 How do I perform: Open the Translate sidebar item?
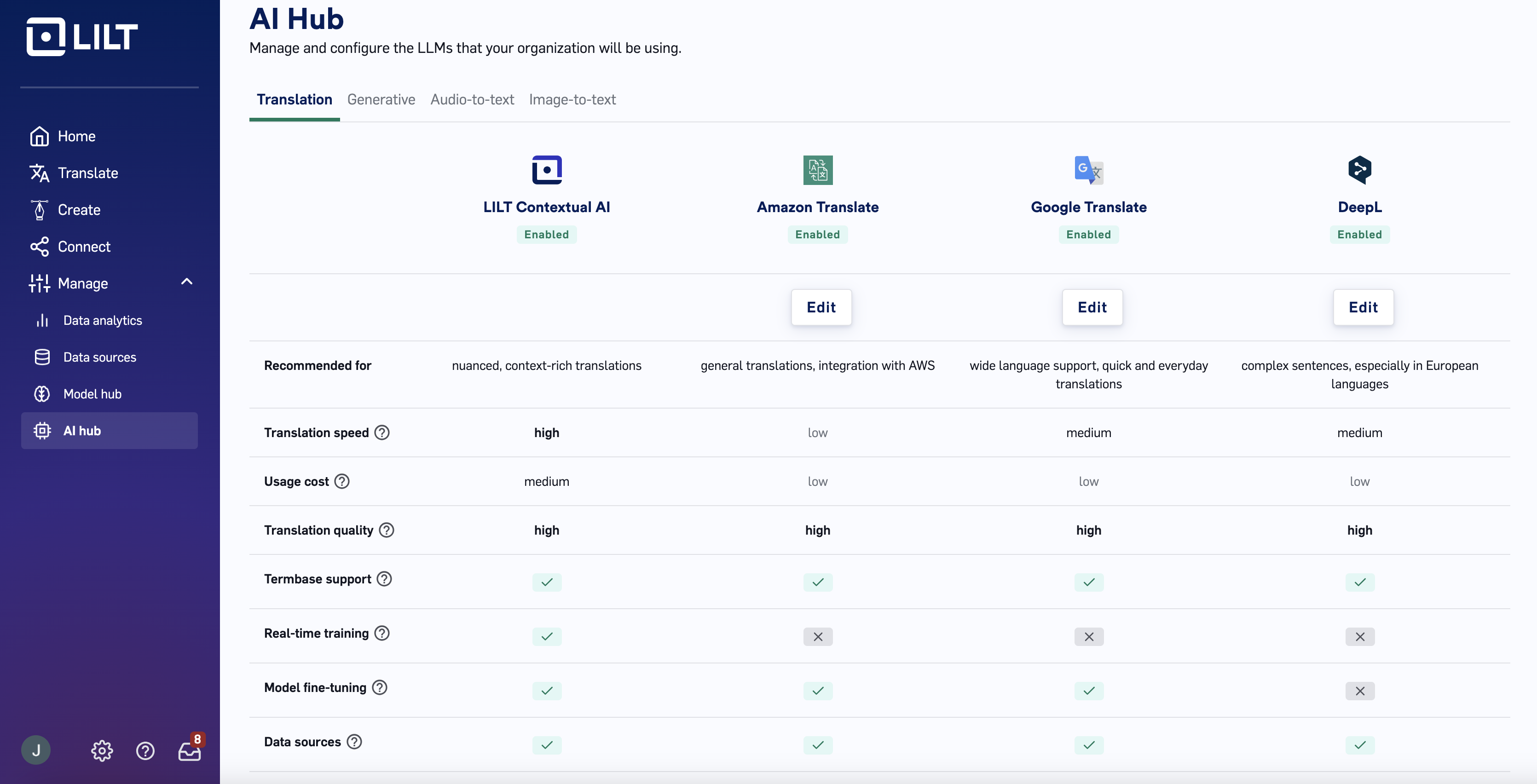[x=74, y=173]
